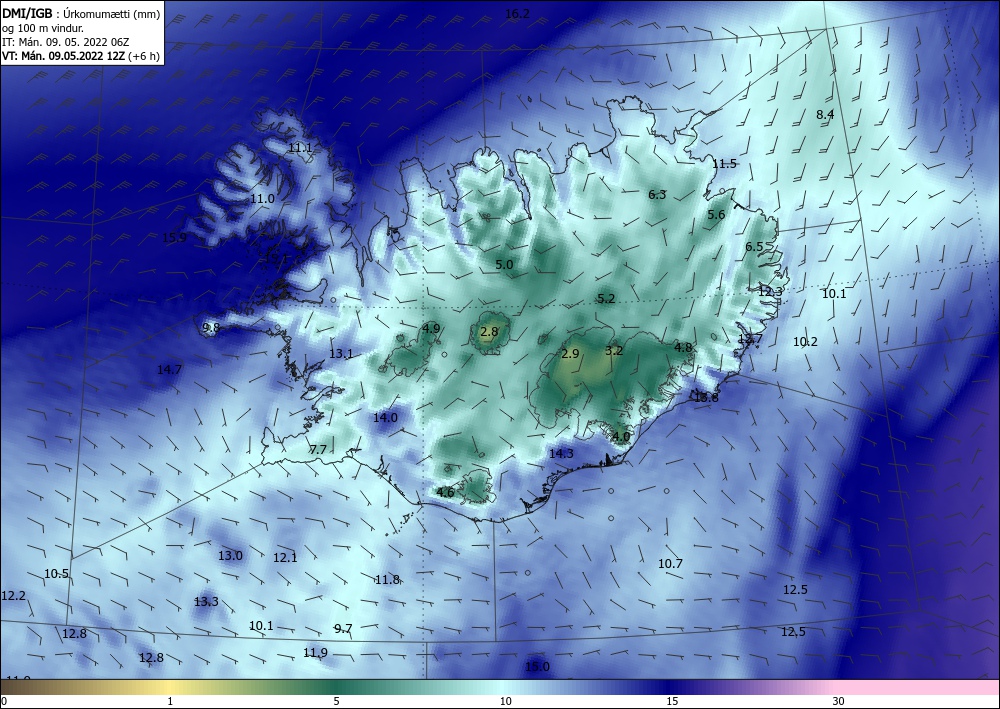Click the 9.8 value at Snæfellsnes tip
This screenshot has width=1000, height=709.
pos(211,328)
